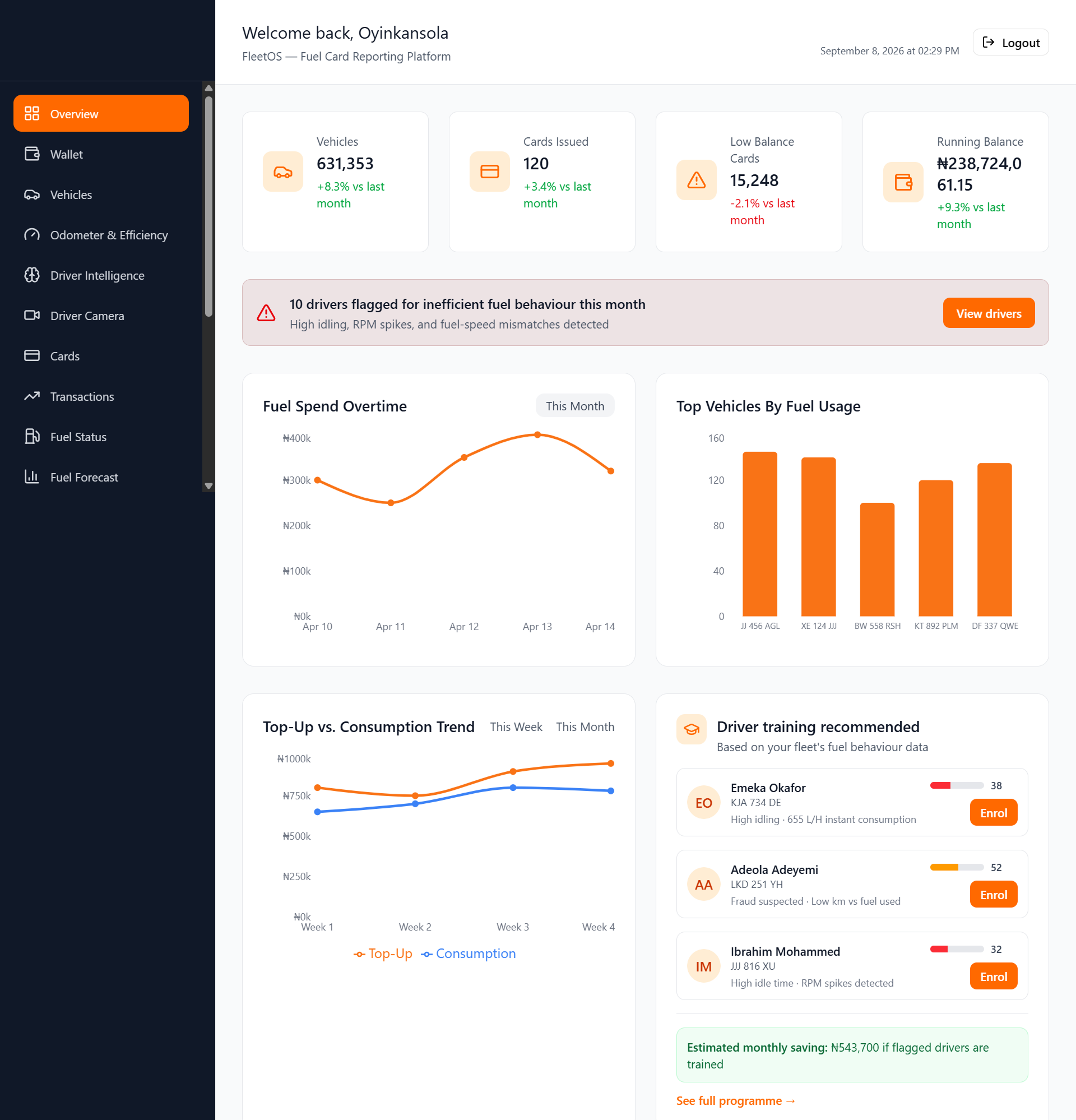Click the red alert triangle in flagged banner
This screenshot has height=1120, width=1076.
coord(266,313)
